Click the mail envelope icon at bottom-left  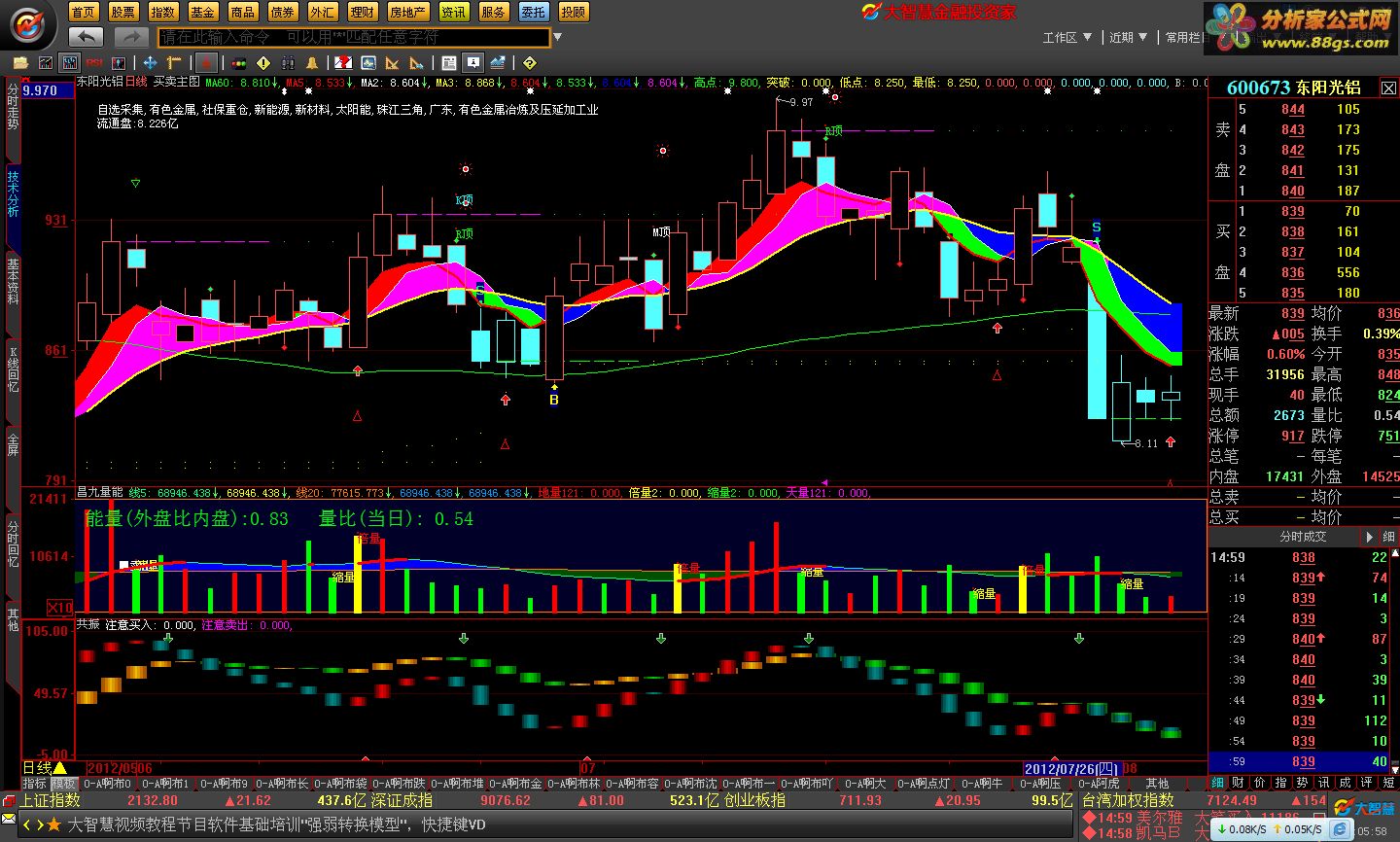coord(9,819)
